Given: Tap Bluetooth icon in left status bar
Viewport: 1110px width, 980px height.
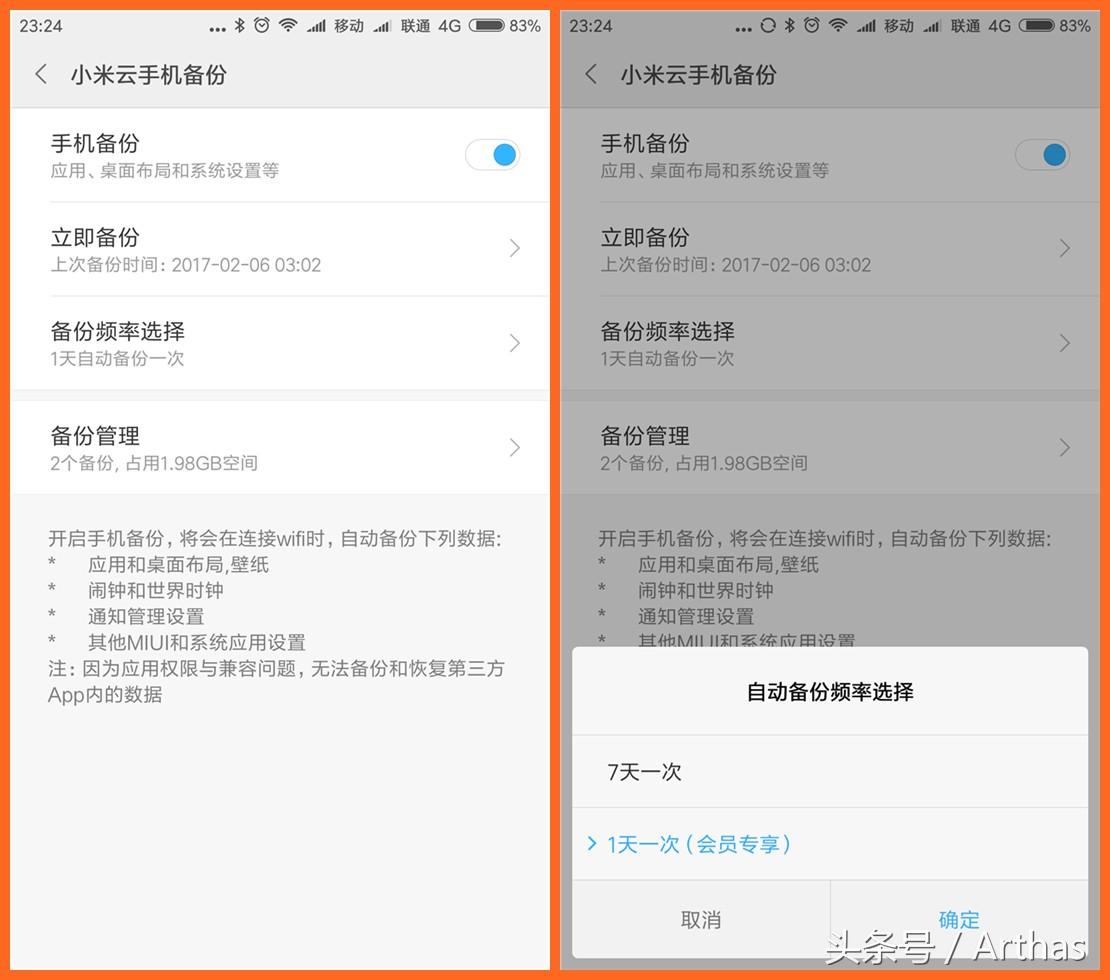Looking at the screenshot, I should point(239,25).
